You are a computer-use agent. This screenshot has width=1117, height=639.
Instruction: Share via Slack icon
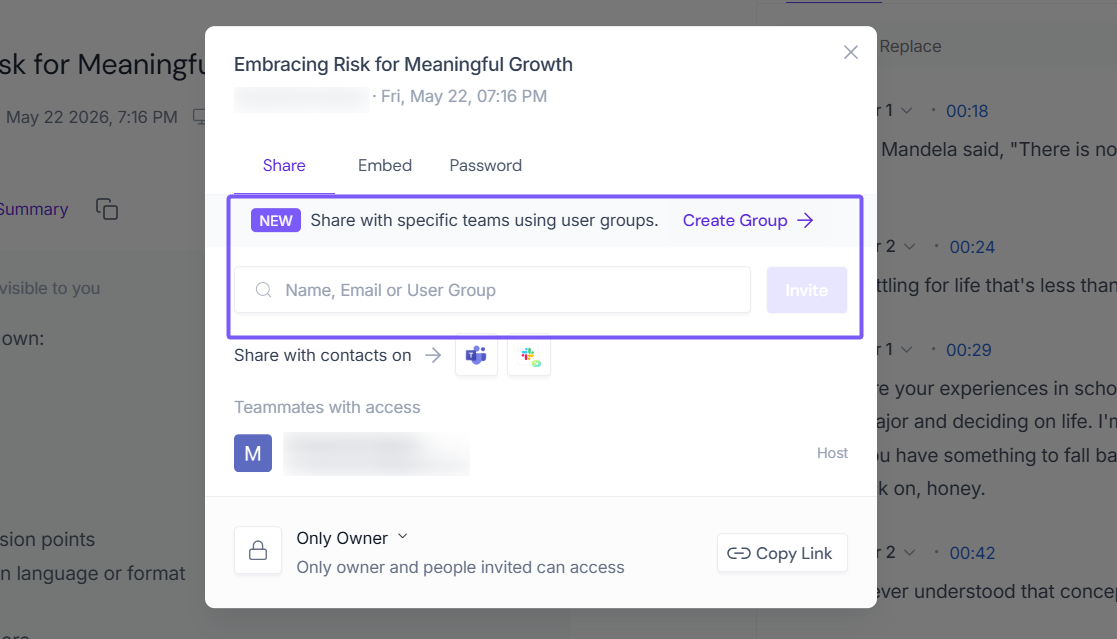pos(529,355)
